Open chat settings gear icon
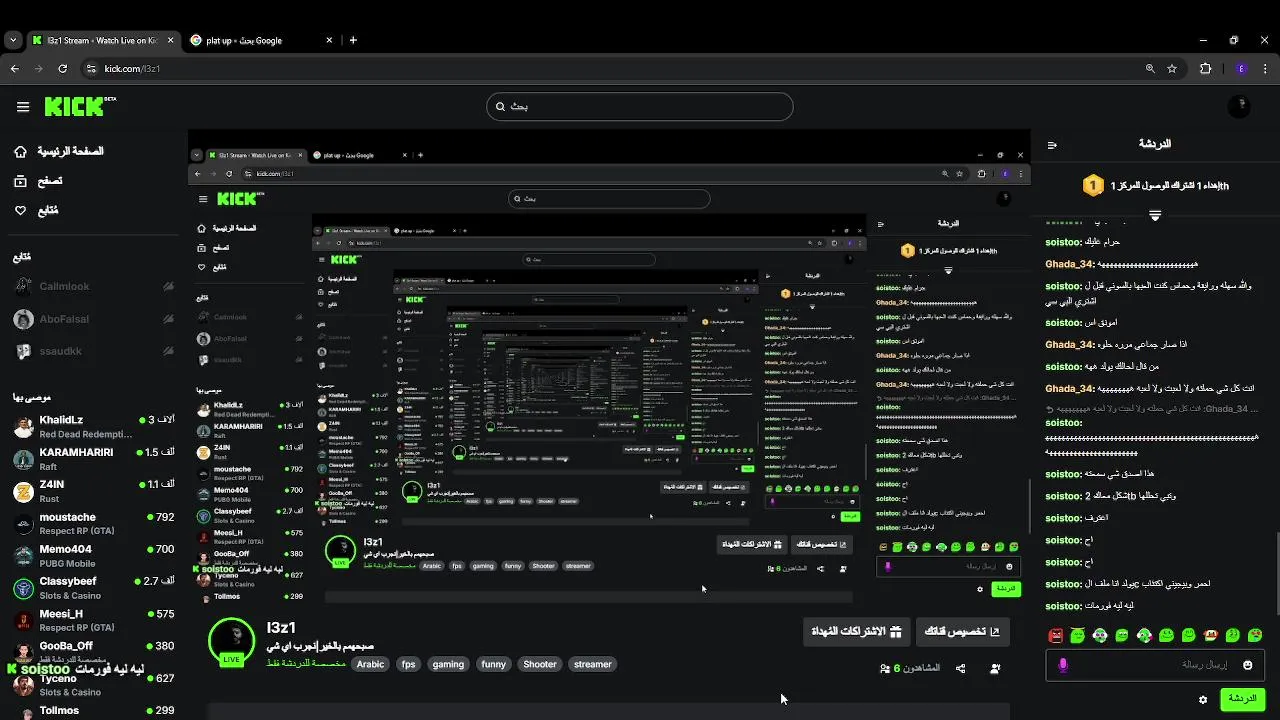The image size is (1280, 720). click(x=1203, y=700)
